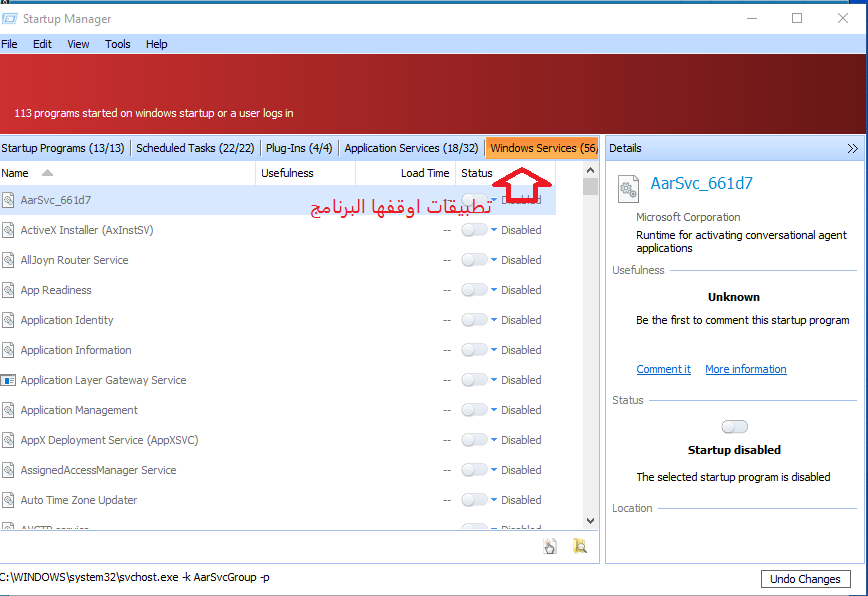The image size is (868, 596).
Task: Toggle the Application Management switch
Action: pyautogui.click(x=474, y=410)
